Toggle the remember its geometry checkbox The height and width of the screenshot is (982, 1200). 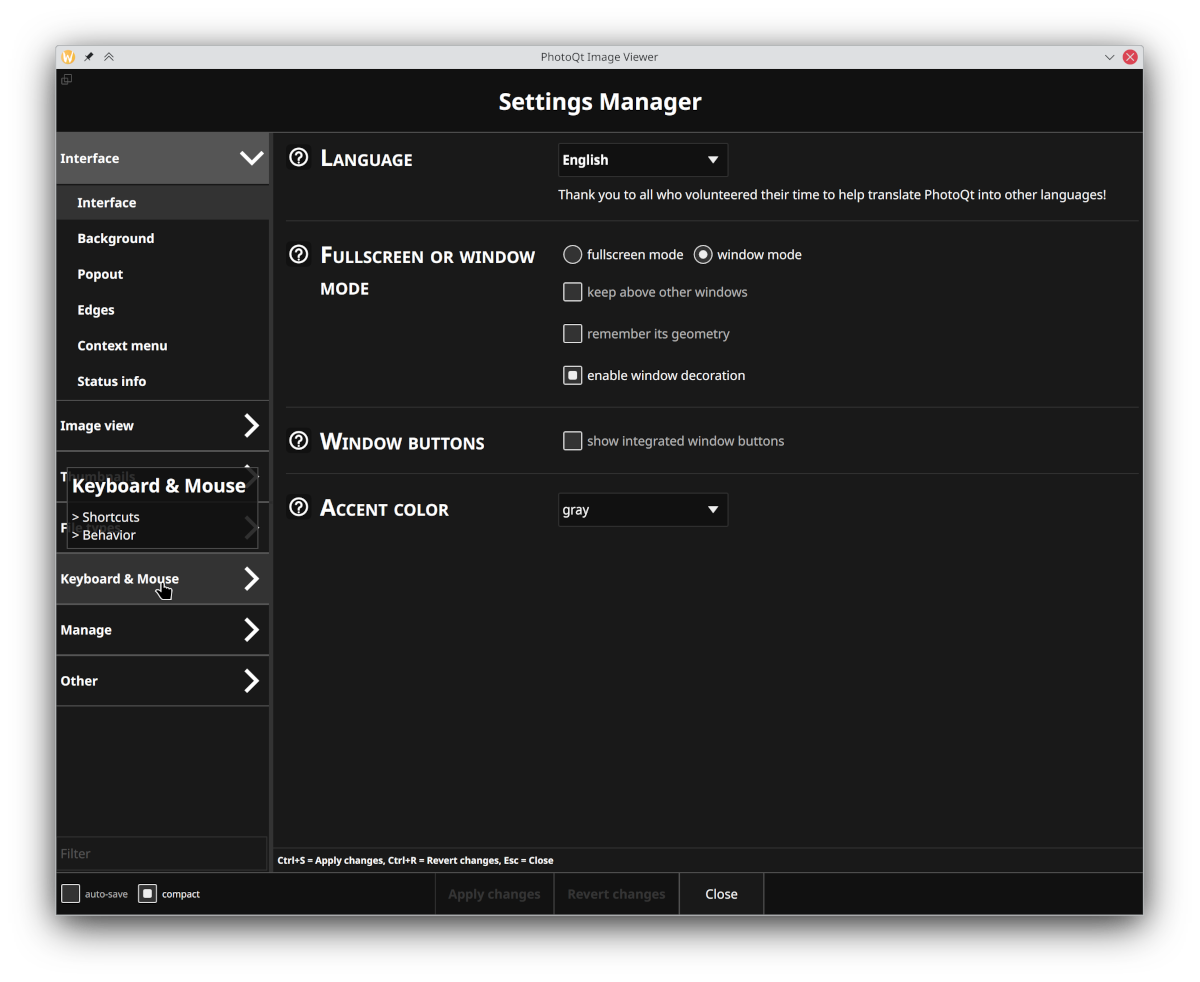[x=573, y=334]
